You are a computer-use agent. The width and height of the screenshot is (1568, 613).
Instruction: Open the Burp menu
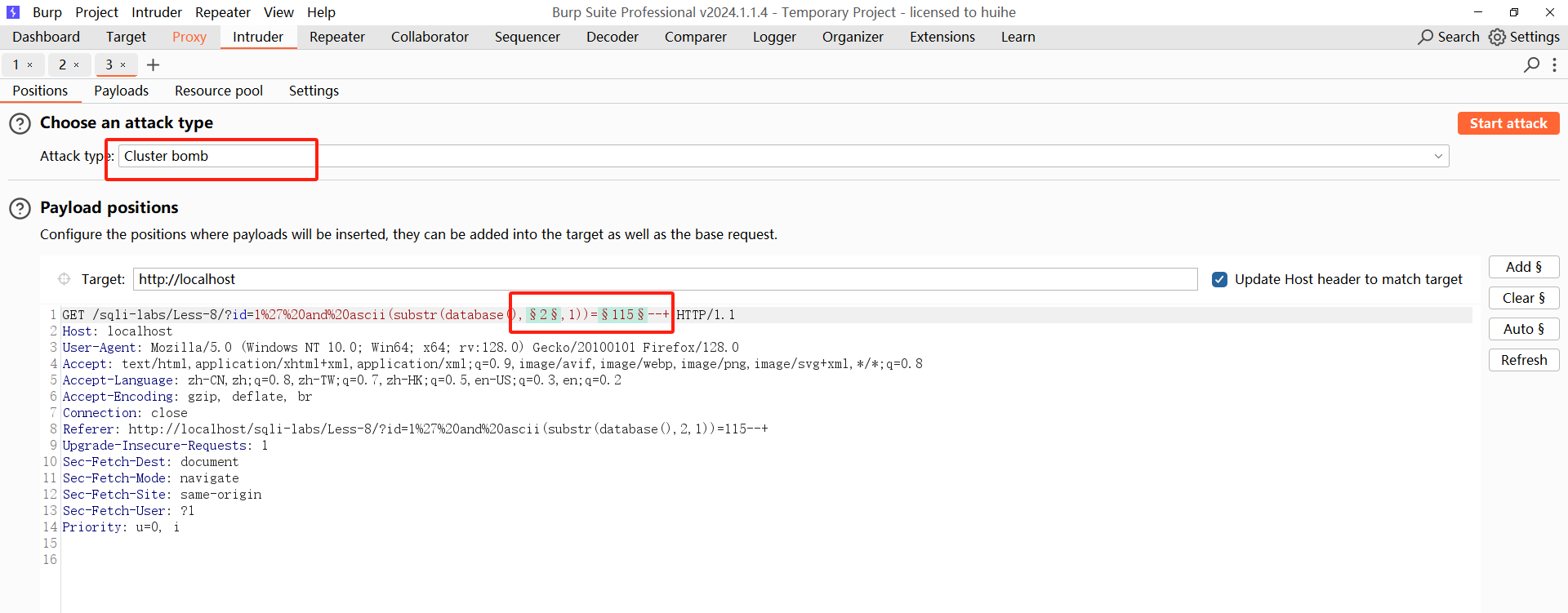(x=47, y=12)
